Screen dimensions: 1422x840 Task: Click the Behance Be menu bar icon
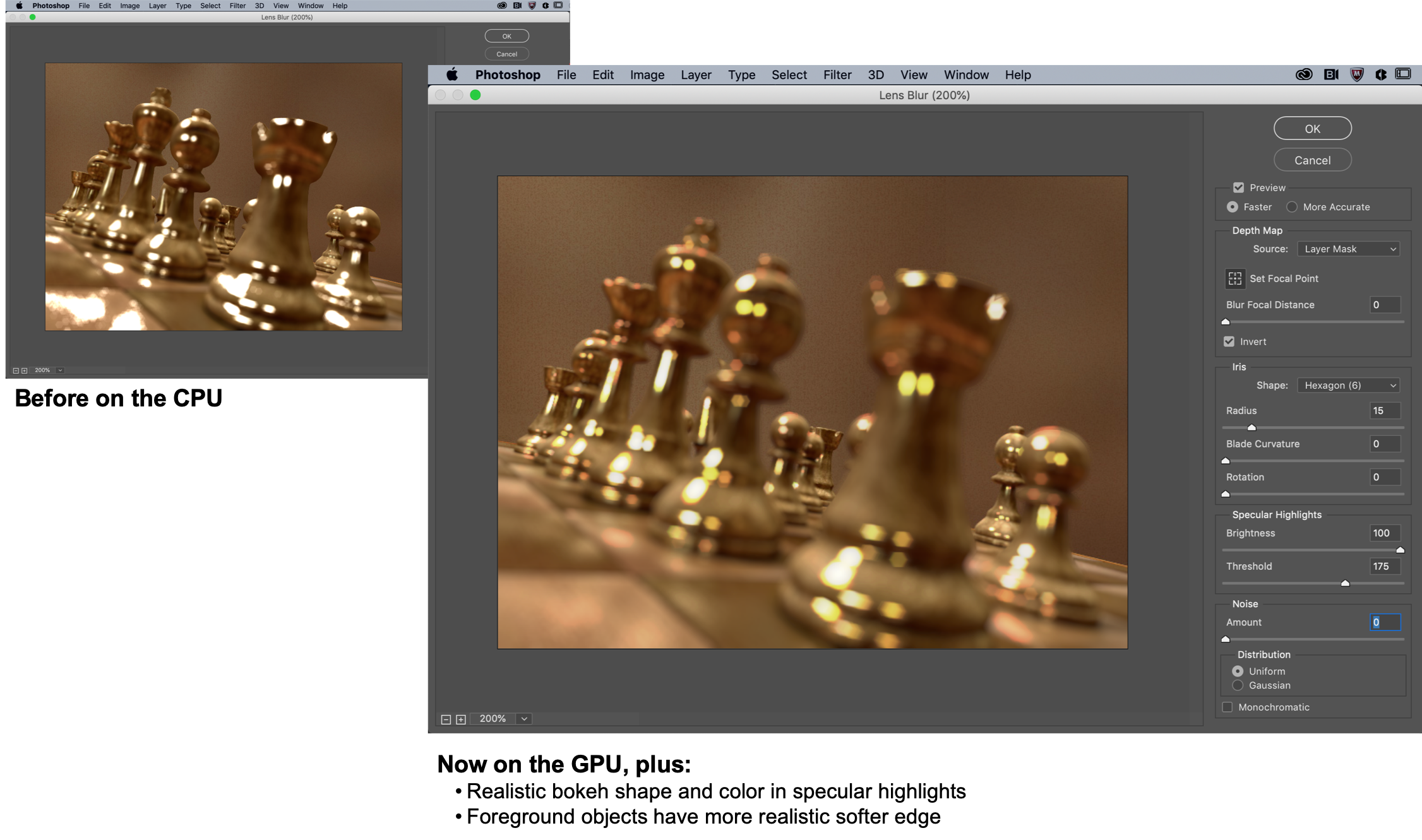[x=1331, y=74]
